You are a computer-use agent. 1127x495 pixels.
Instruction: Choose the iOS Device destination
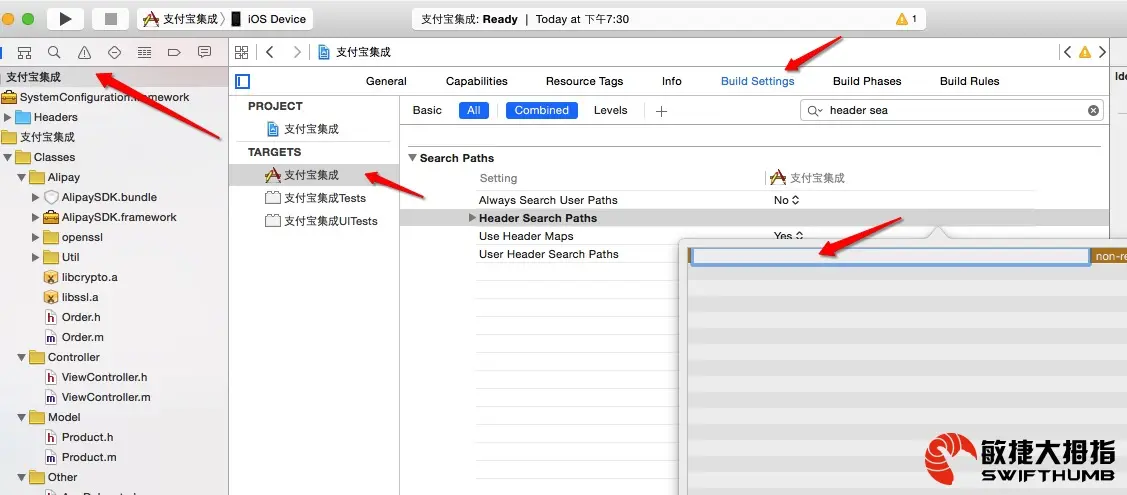point(268,19)
